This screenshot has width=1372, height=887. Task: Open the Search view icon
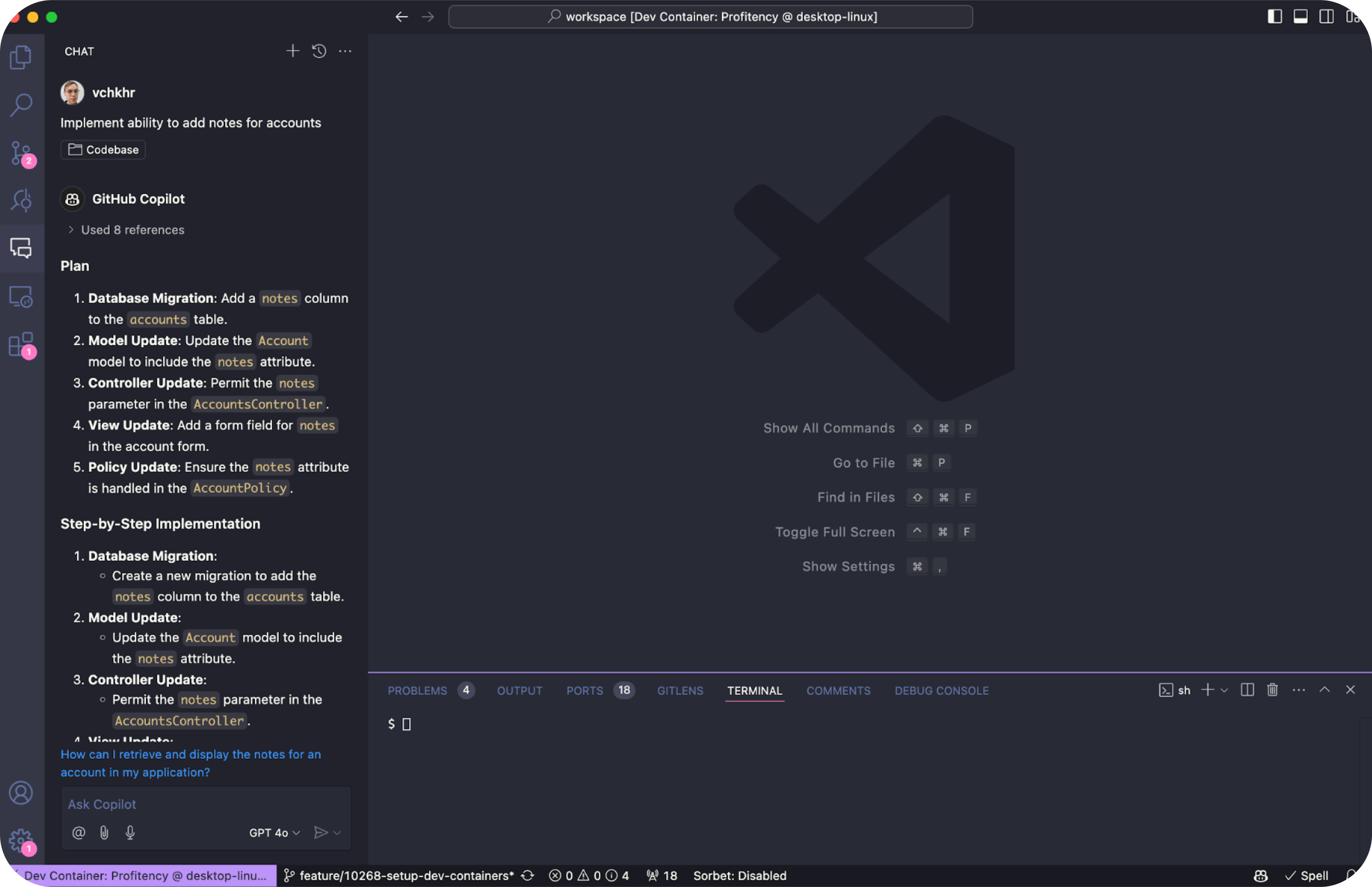tap(21, 105)
